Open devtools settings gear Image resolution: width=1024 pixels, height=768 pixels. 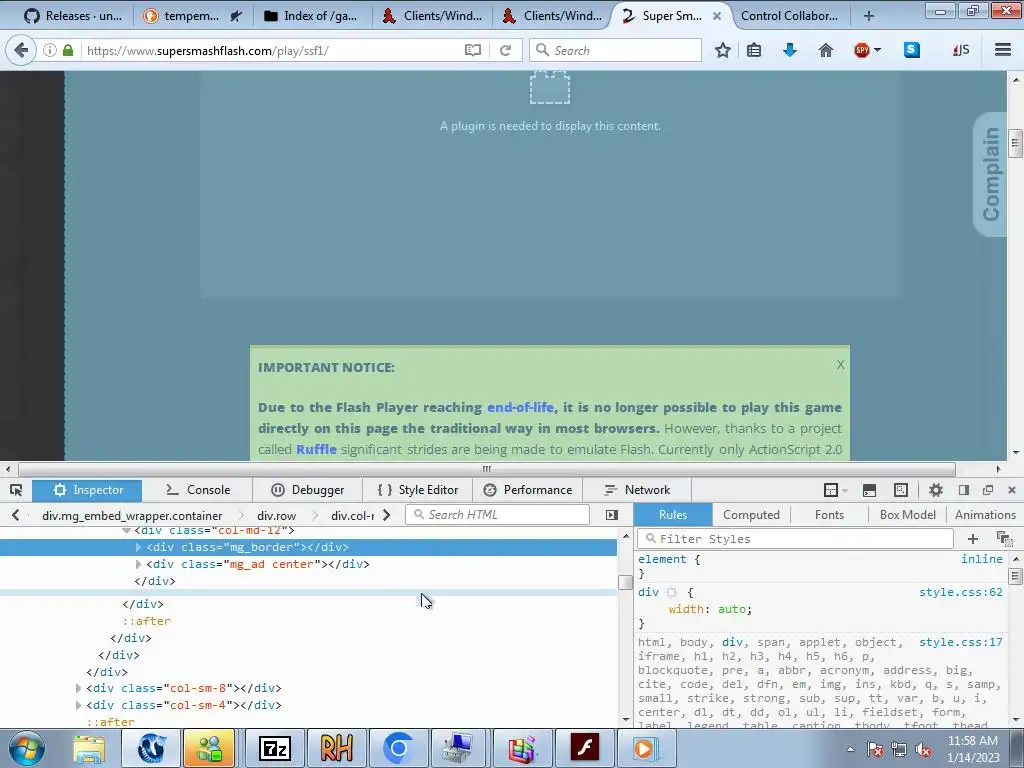936,490
